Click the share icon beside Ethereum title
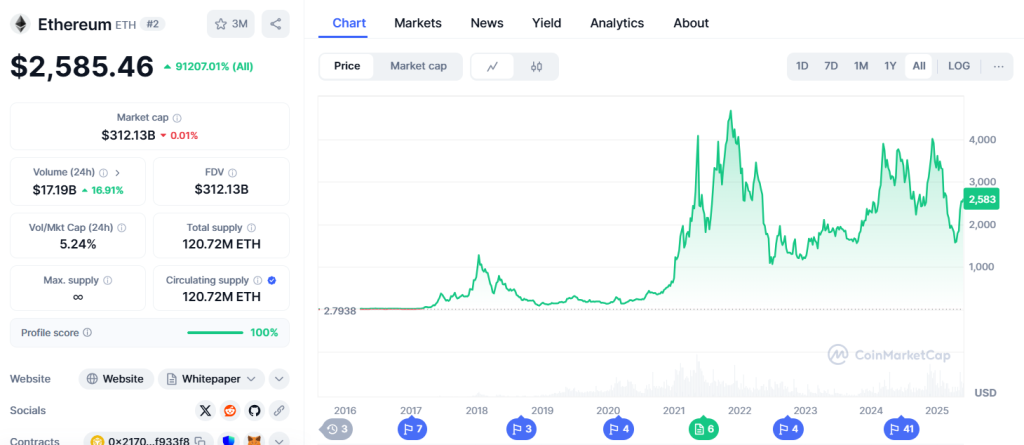Viewport: 1024px width, 445px height. (x=275, y=24)
